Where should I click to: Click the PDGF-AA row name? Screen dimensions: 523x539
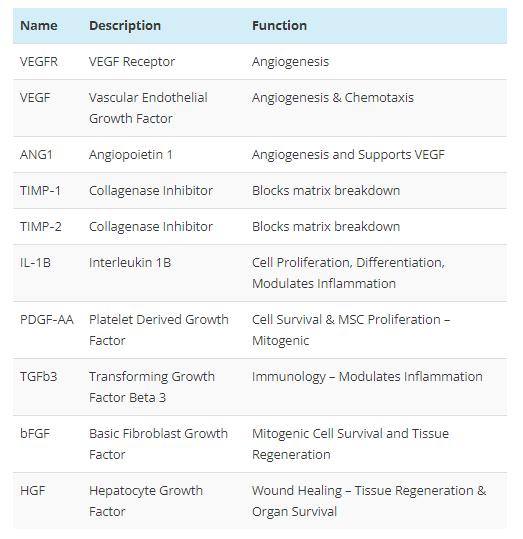[47, 320]
